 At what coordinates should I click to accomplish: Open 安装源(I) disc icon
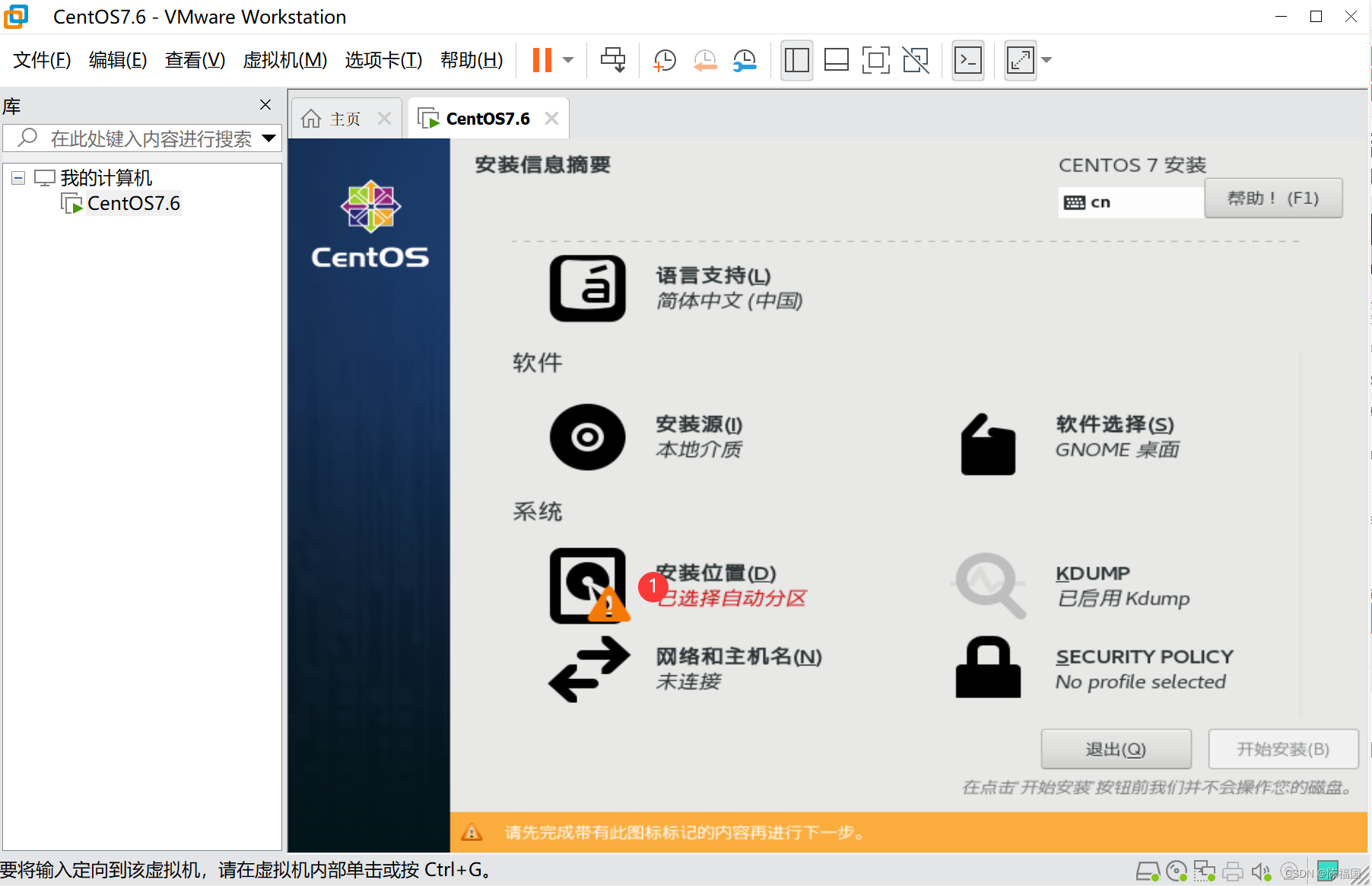point(587,437)
